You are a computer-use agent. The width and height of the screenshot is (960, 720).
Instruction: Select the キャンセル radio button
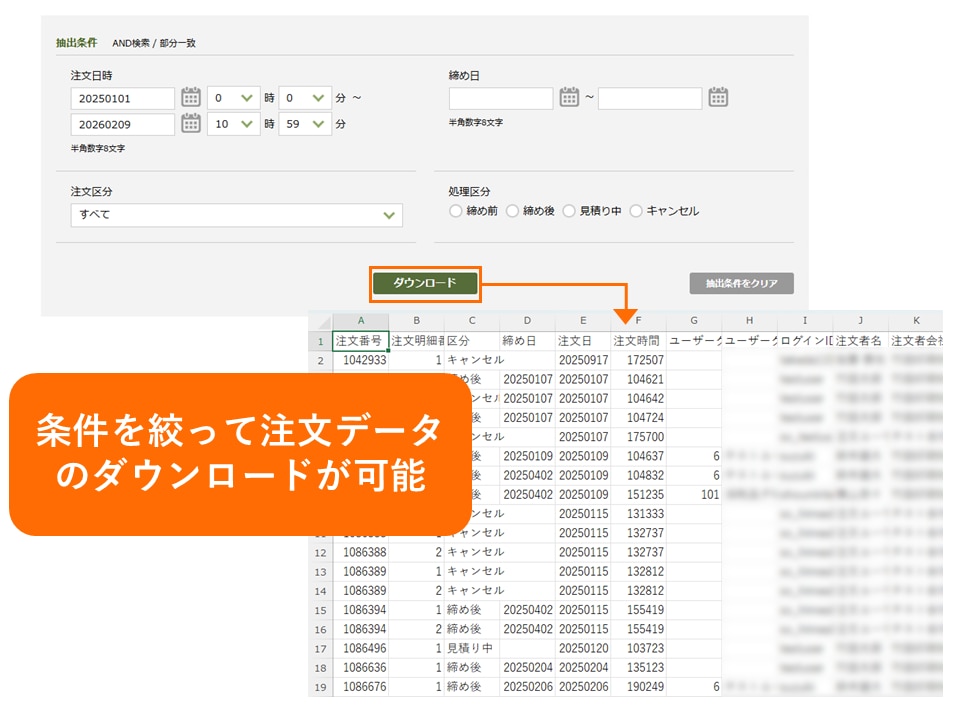(x=636, y=211)
